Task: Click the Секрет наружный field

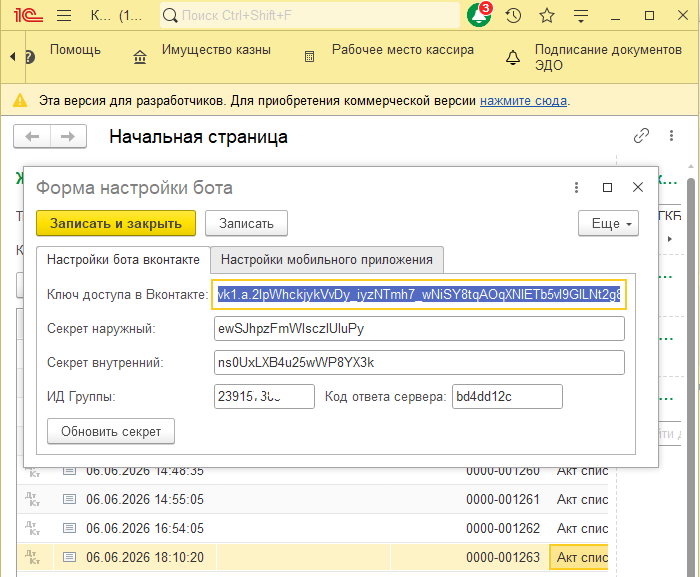Action: pyautogui.click(x=419, y=329)
